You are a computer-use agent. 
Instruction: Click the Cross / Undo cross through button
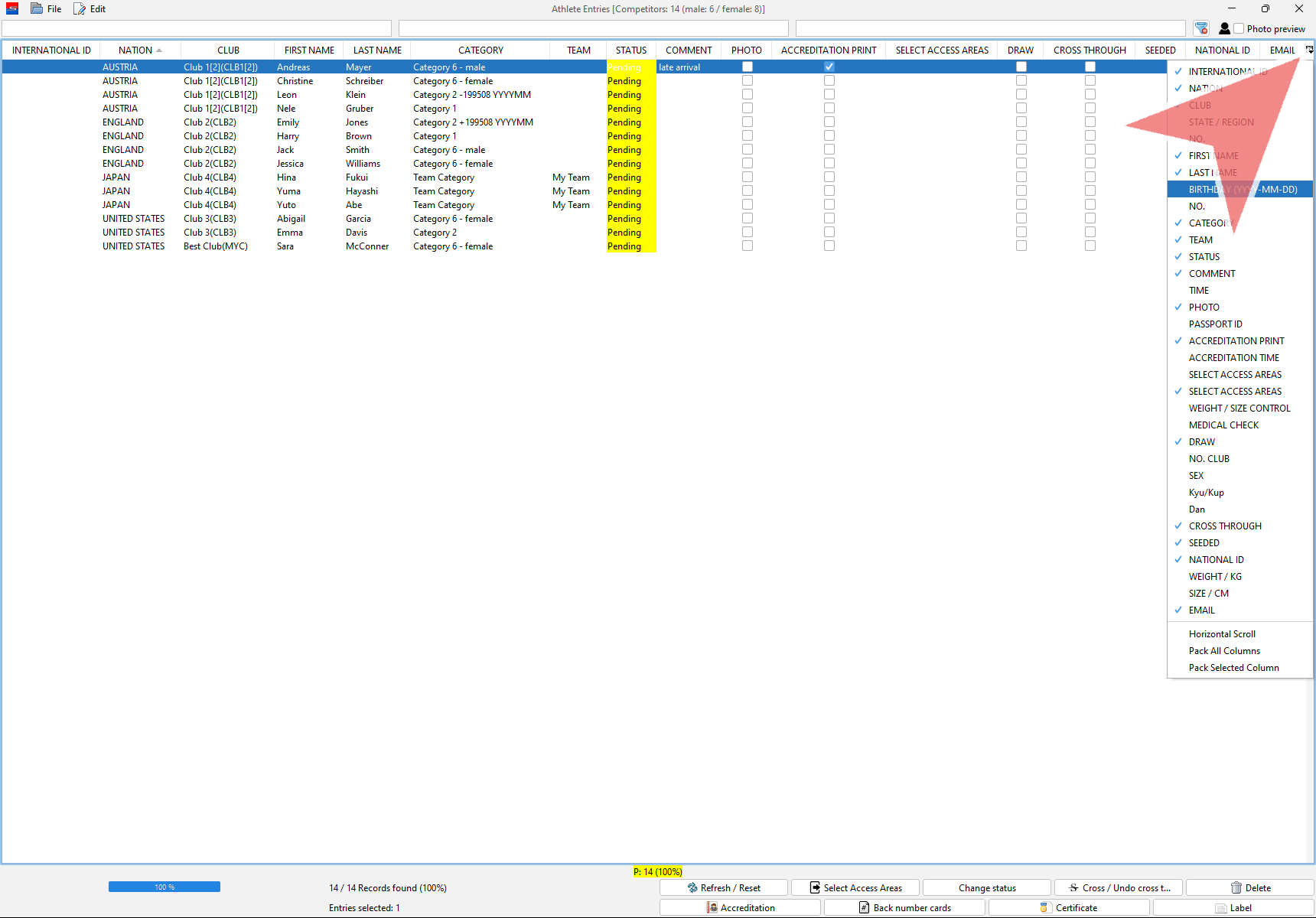[1119, 887]
